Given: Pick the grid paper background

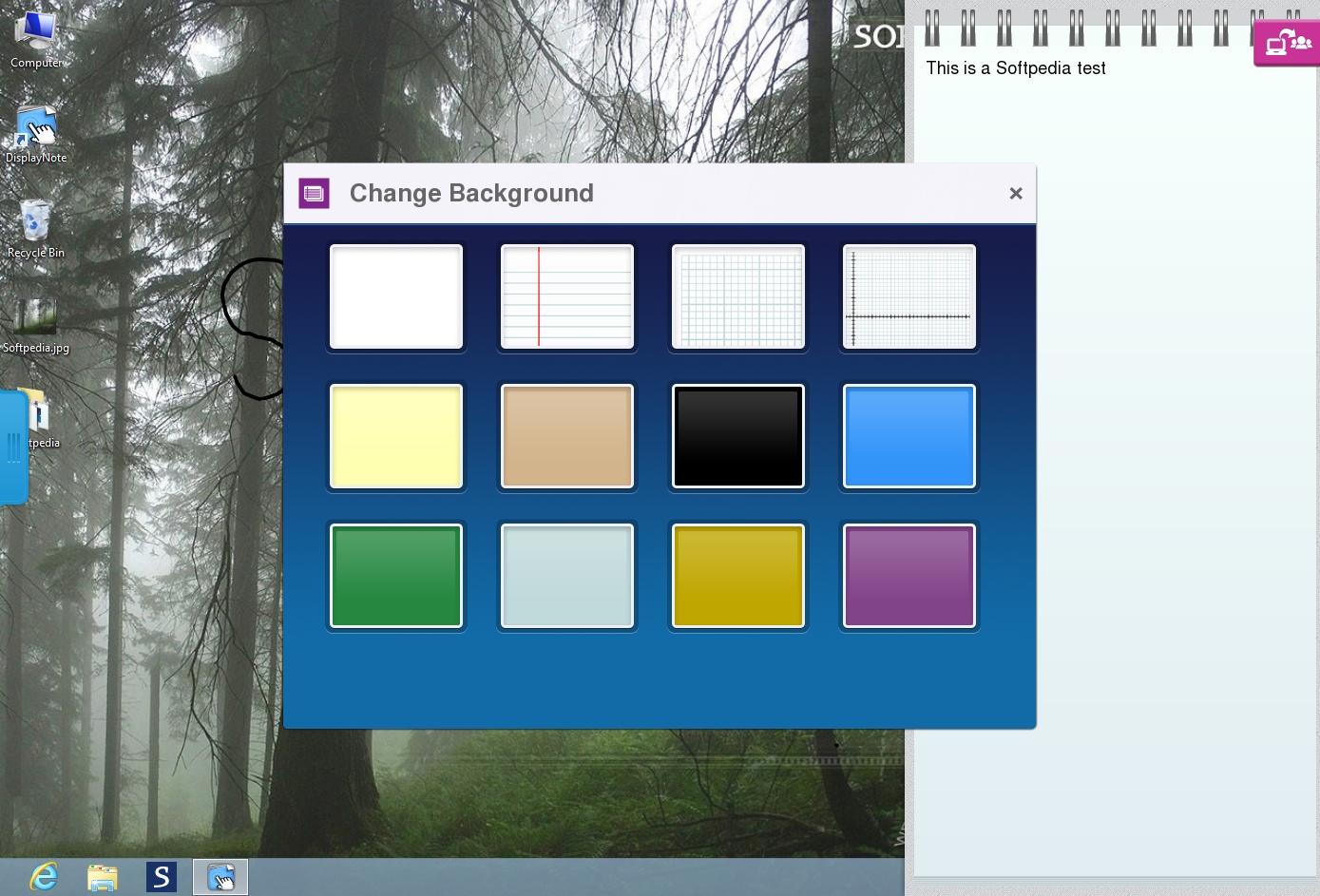Looking at the screenshot, I should coord(738,296).
